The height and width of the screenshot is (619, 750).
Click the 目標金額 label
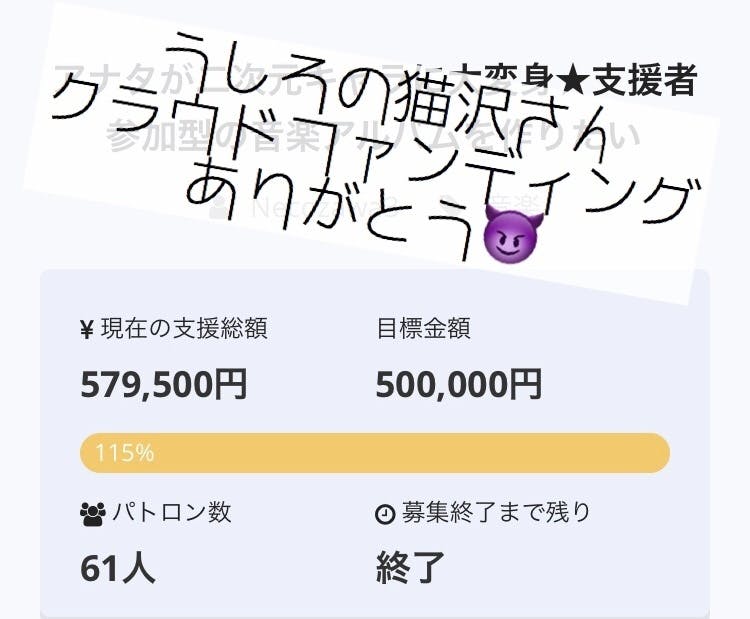point(423,328)
